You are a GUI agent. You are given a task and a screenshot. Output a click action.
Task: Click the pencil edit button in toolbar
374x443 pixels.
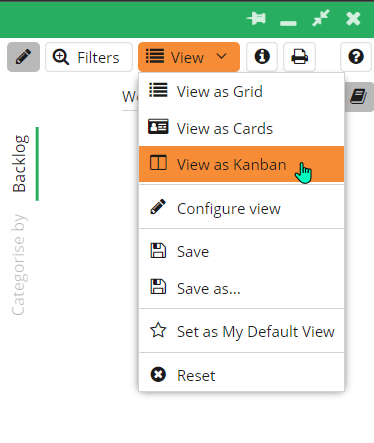pyautogui.click(x=23, y=57)
